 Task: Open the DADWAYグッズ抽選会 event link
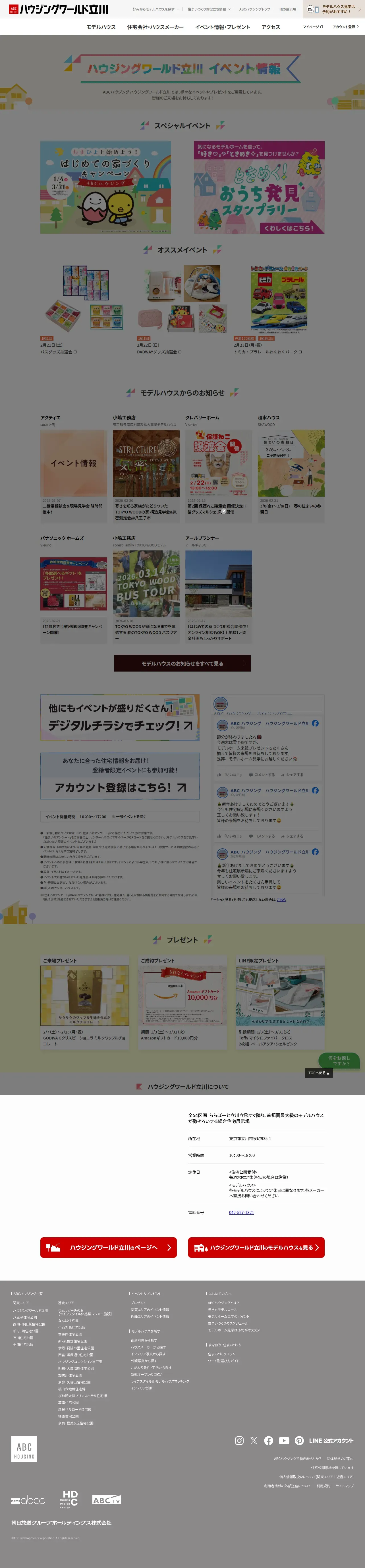[159, 352]
